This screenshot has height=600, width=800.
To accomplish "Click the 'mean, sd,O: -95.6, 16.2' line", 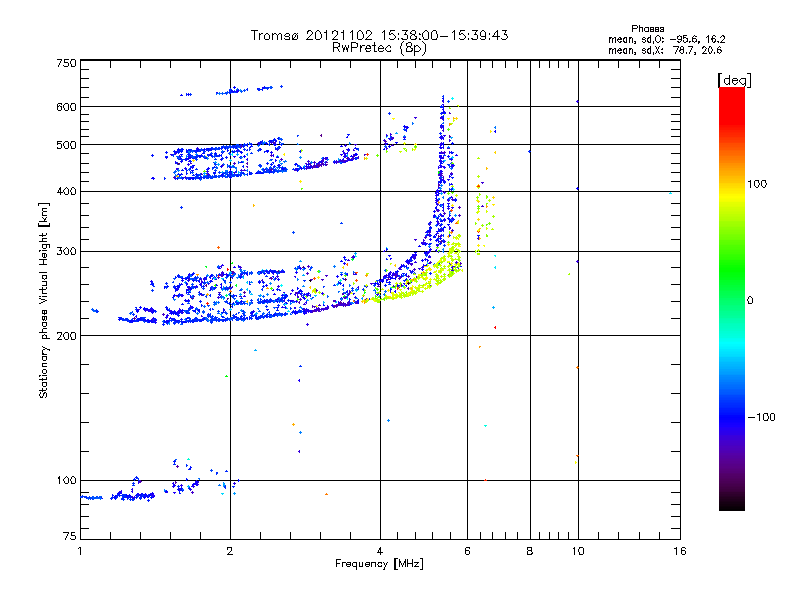I will (x=666, y=39).
